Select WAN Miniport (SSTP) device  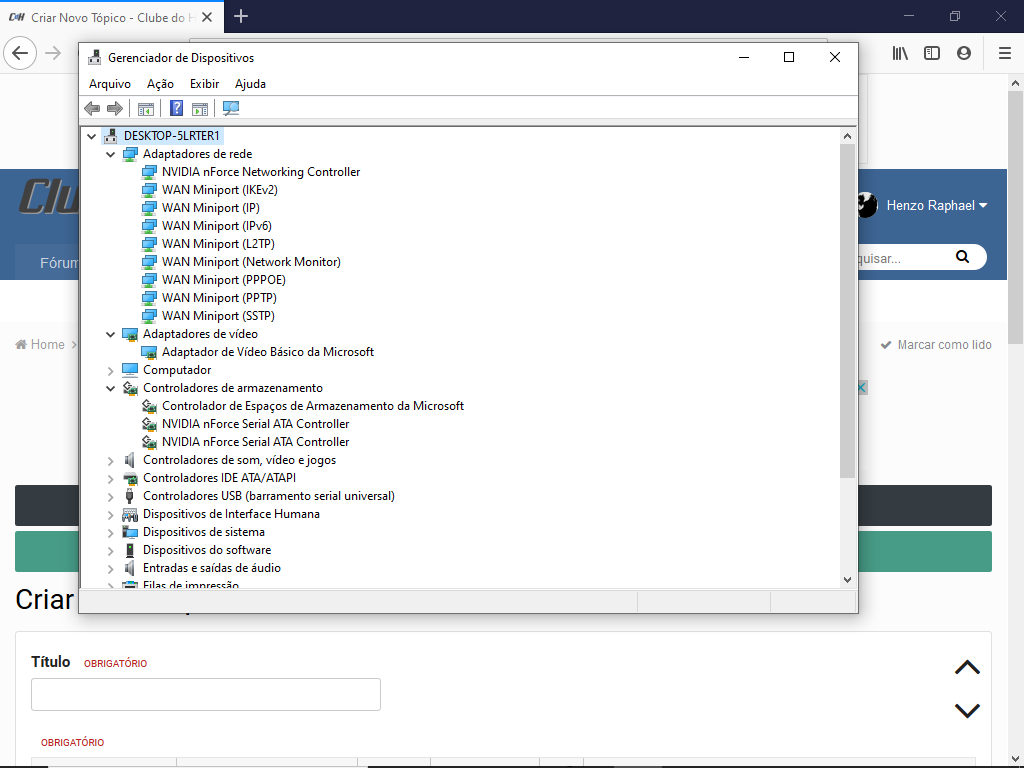tap(218, 315)
